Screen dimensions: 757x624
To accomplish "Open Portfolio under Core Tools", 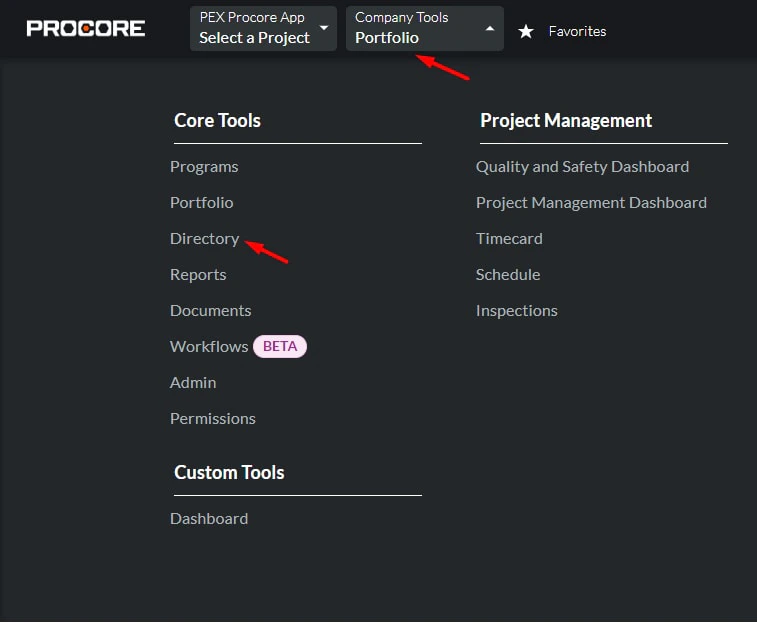I will tap(202, 203).
